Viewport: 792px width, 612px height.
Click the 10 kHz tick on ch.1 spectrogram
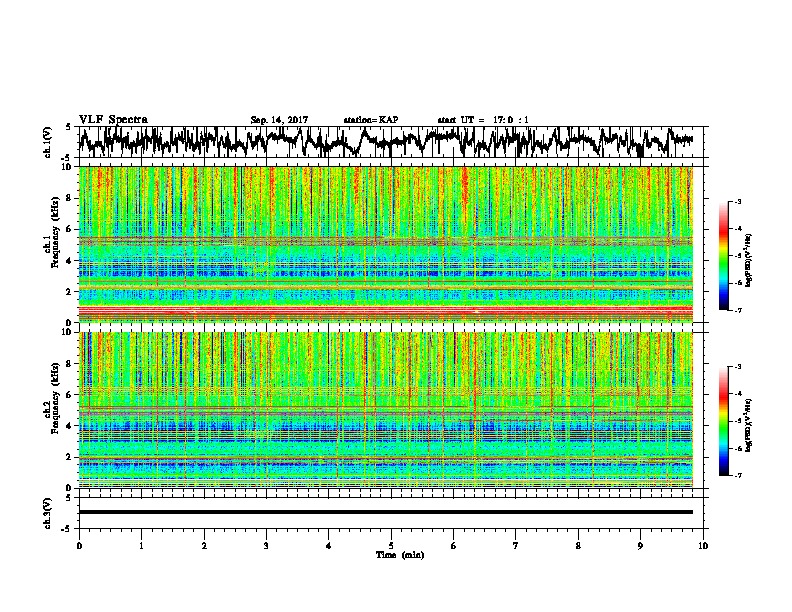pyautogui.click(x=69, y=167)
